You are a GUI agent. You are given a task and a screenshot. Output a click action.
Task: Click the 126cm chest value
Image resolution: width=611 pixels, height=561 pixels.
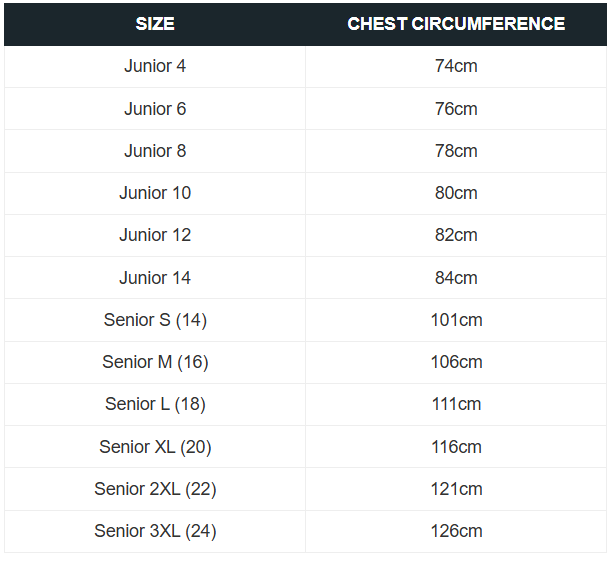click(x=456, y=531)
